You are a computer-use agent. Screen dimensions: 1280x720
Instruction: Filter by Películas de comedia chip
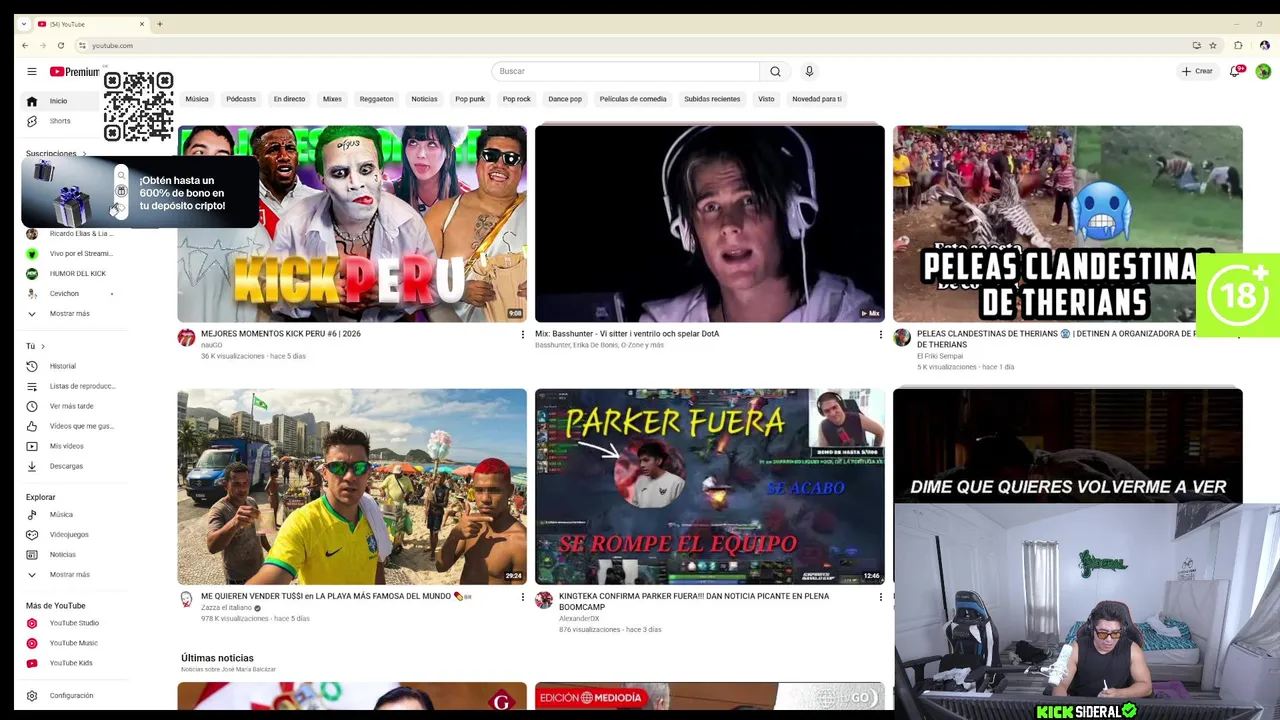click(633, 99)
